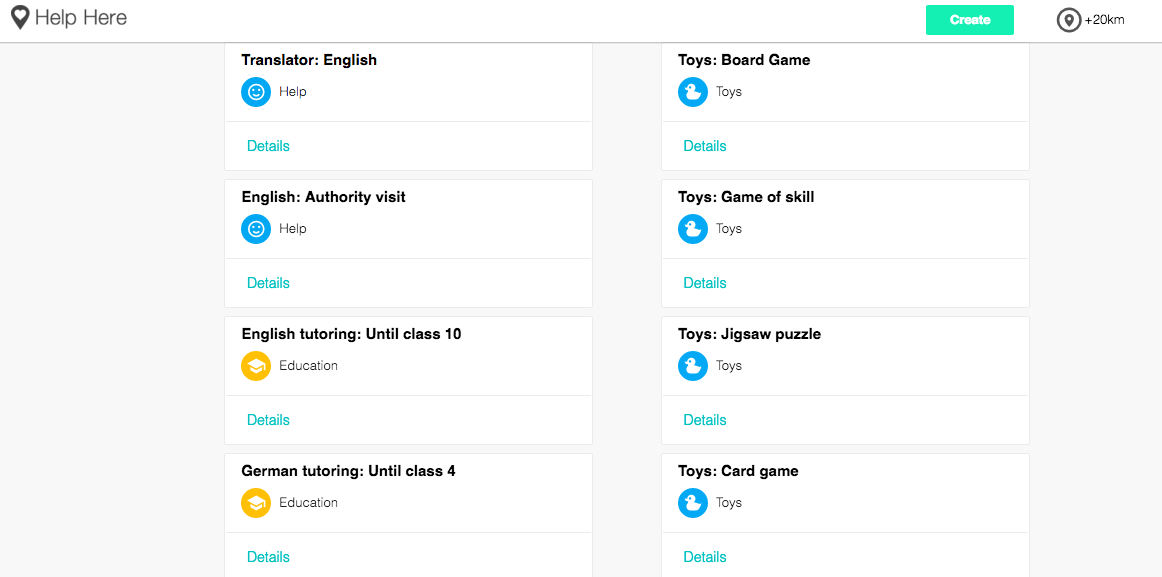Screen dimensions: 1162x577
Task: Open Details for Toys: Card game
Action: (x=705, y=557)
